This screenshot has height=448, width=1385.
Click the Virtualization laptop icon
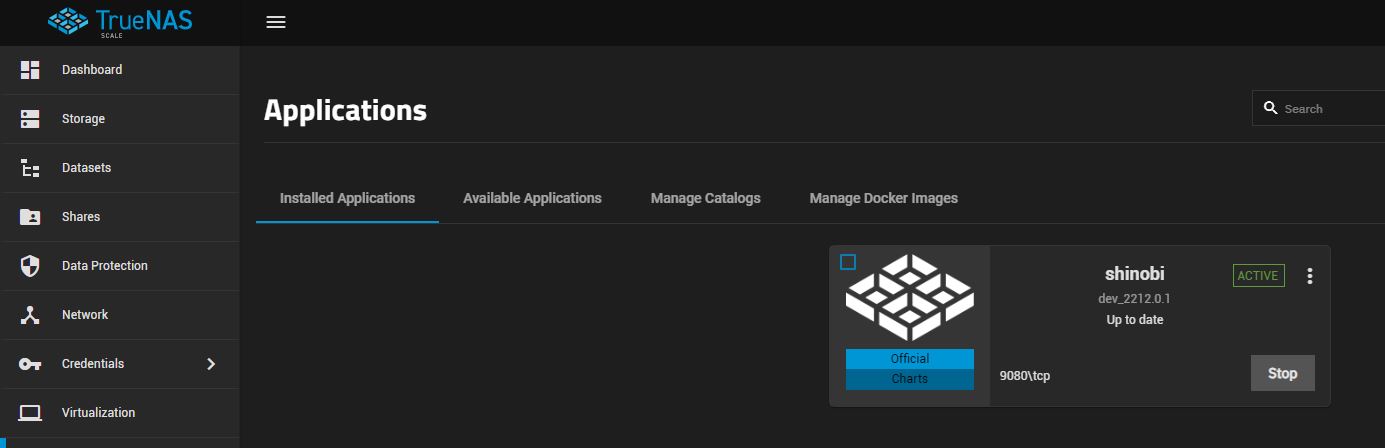[30, 413]
